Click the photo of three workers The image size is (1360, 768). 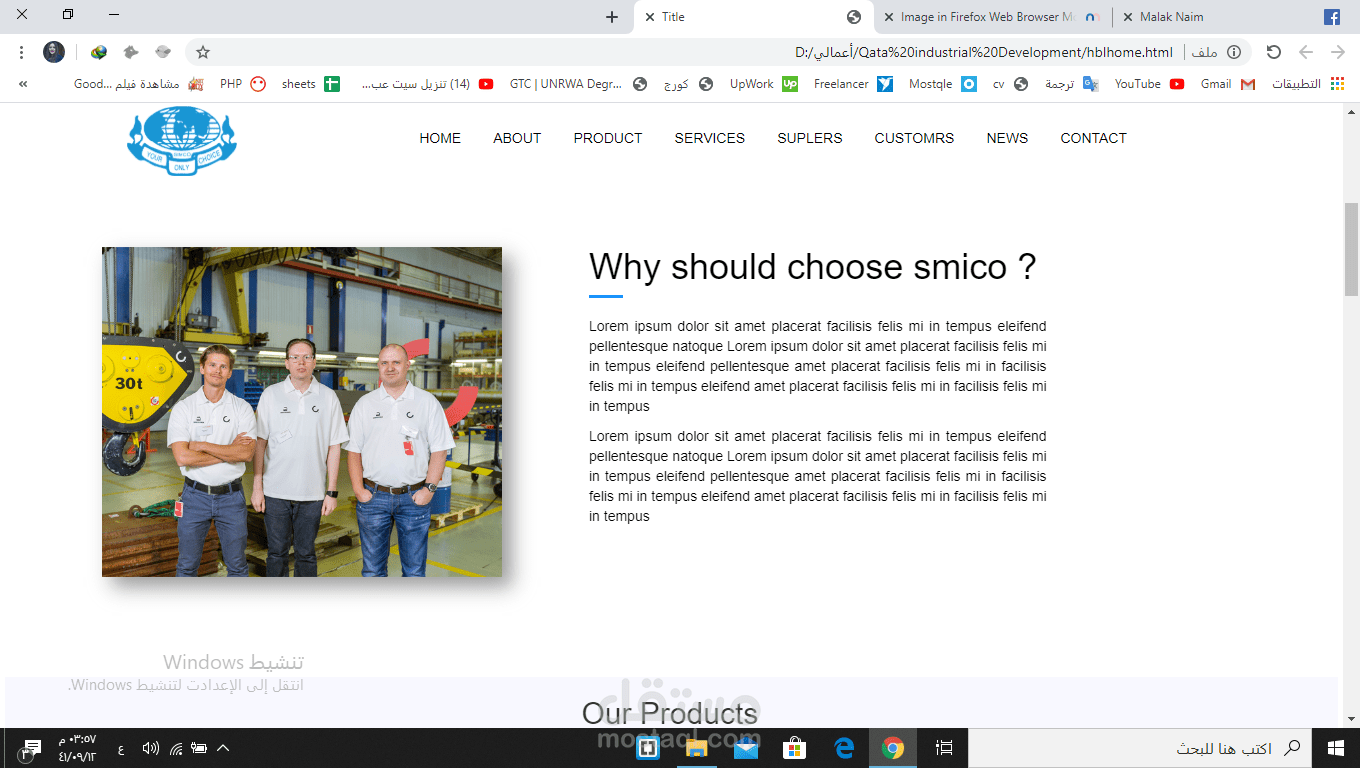(302, 412)
